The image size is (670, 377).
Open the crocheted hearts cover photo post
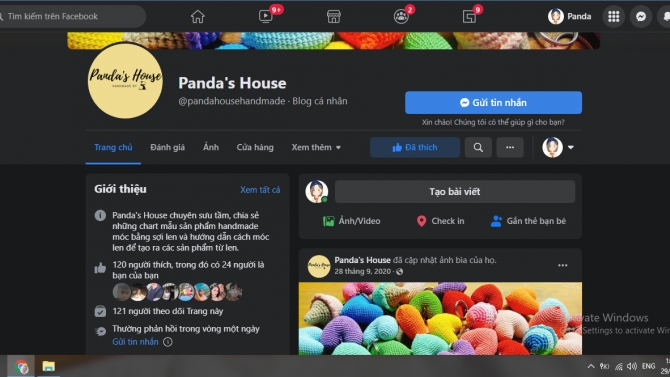point(440,318)
